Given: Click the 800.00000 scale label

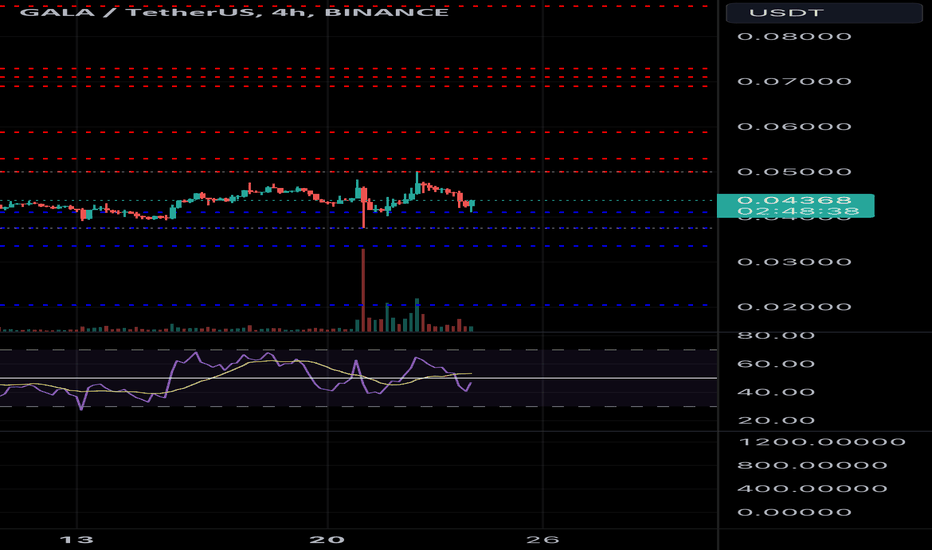Looking at the screenshot, I should pos(812,466).
